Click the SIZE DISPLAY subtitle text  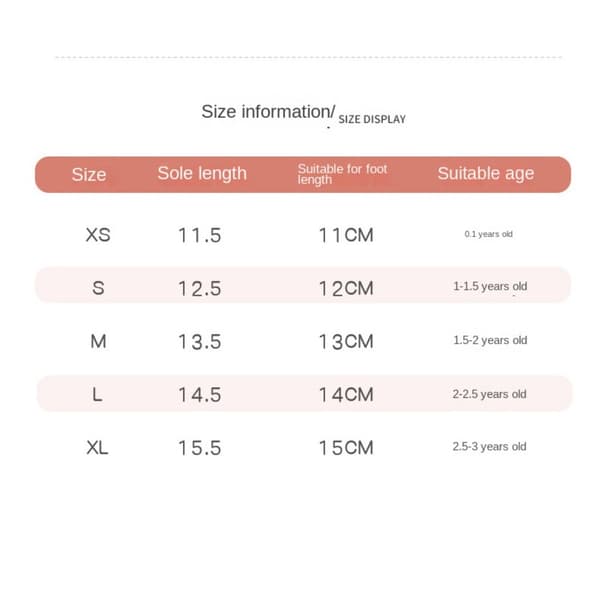coord(372,119)
